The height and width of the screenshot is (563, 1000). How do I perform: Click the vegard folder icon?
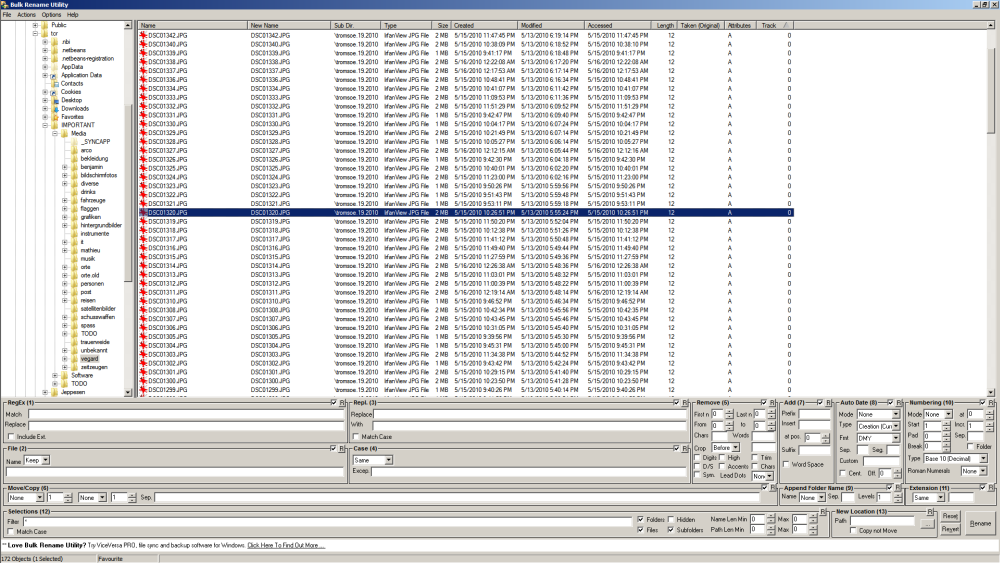[x=74, y=359]
